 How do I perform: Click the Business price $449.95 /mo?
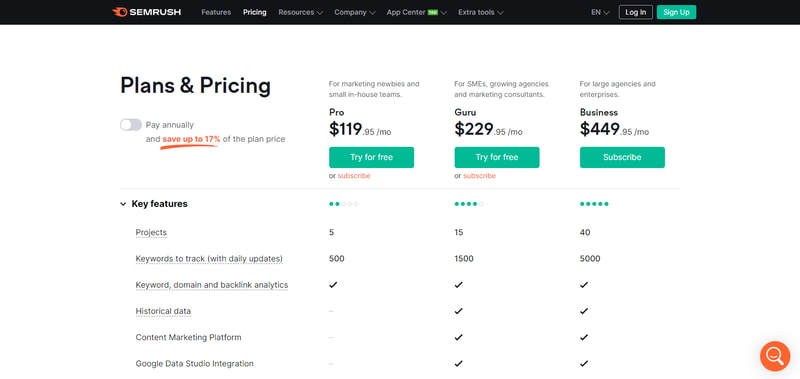click(614, 130)
